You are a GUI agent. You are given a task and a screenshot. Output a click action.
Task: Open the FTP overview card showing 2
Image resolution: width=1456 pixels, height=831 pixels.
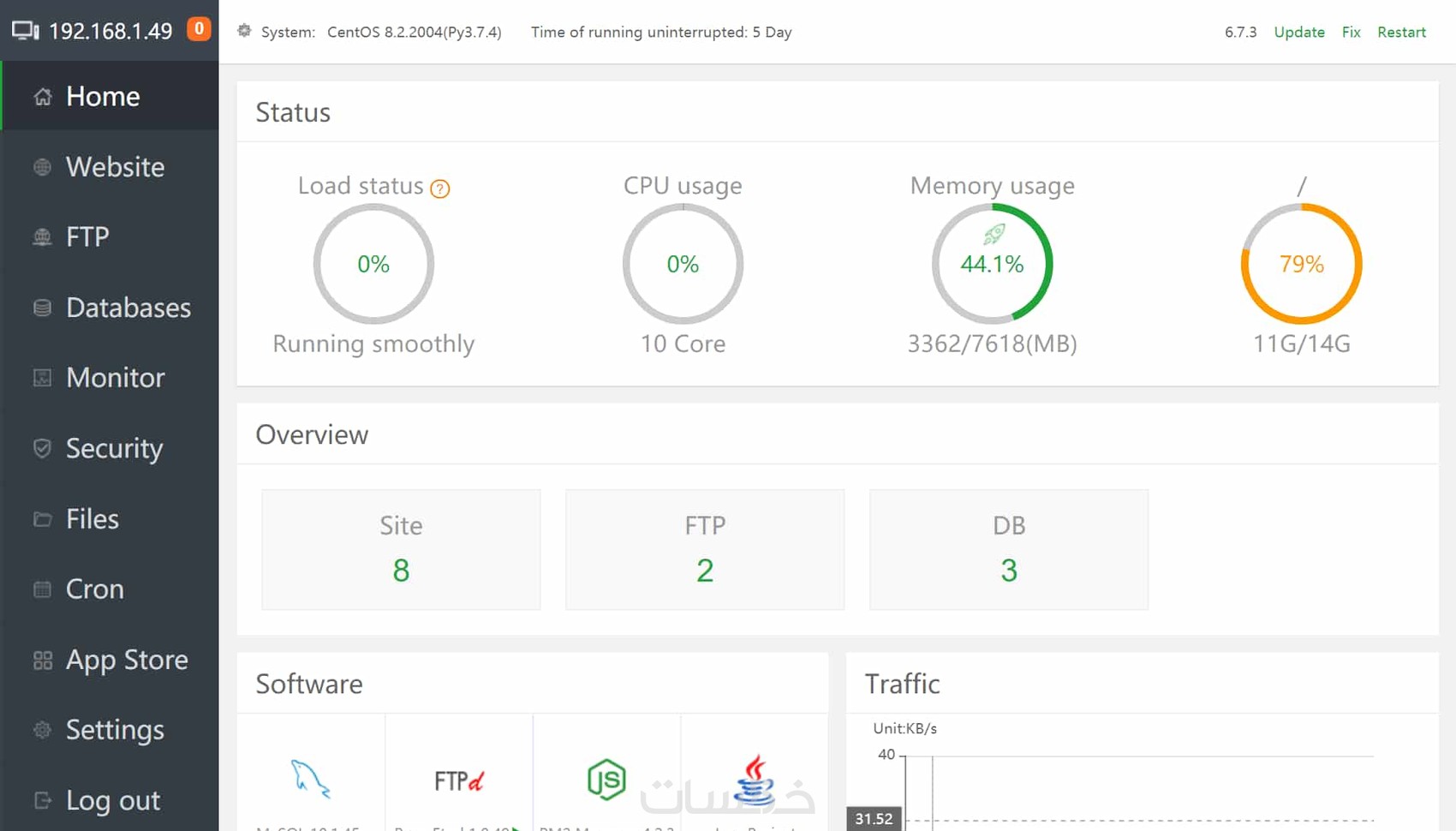pyautogui.click(x=705, y=549)
